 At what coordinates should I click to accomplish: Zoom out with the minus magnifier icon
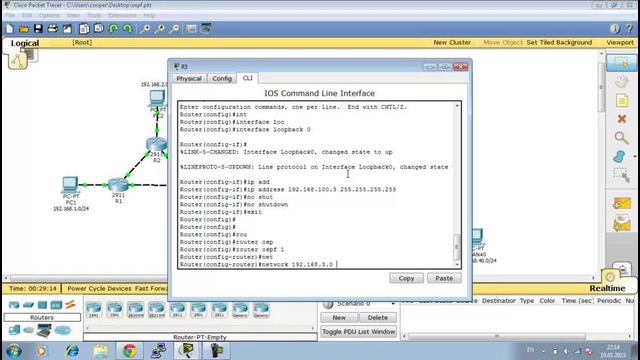tap(174, 29)
